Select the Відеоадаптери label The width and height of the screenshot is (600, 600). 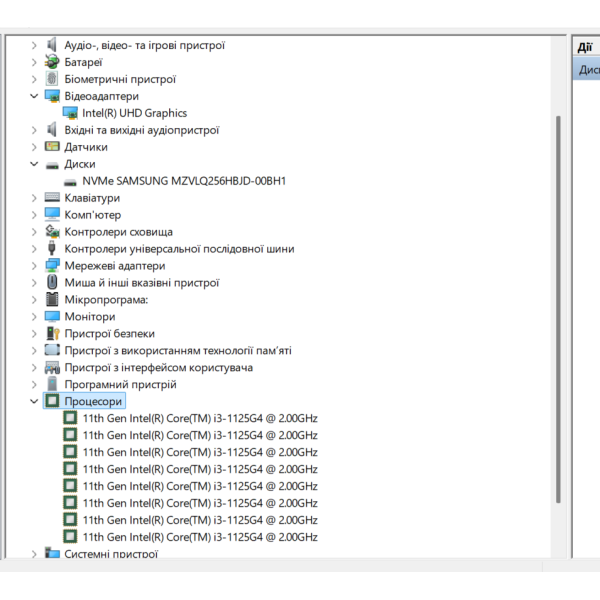pyautogui.click(x=101, y=96)
